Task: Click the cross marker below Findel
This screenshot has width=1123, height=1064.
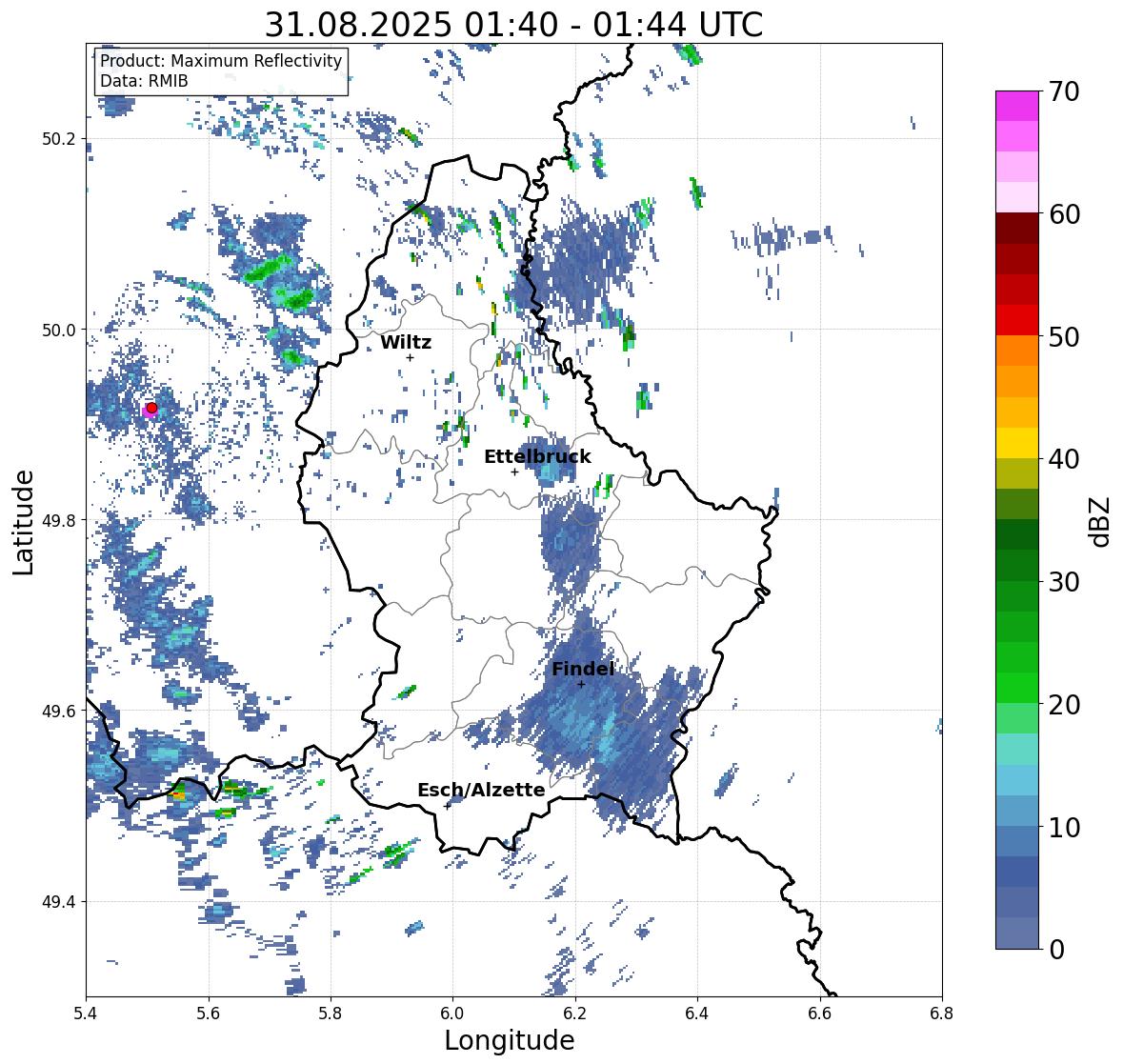Action: click(x=581, y=685)
